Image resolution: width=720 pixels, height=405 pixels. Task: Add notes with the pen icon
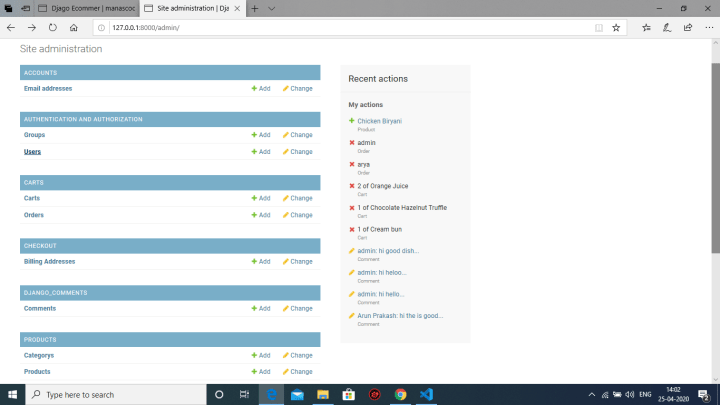pyautogui.click(x=667, y=28)
